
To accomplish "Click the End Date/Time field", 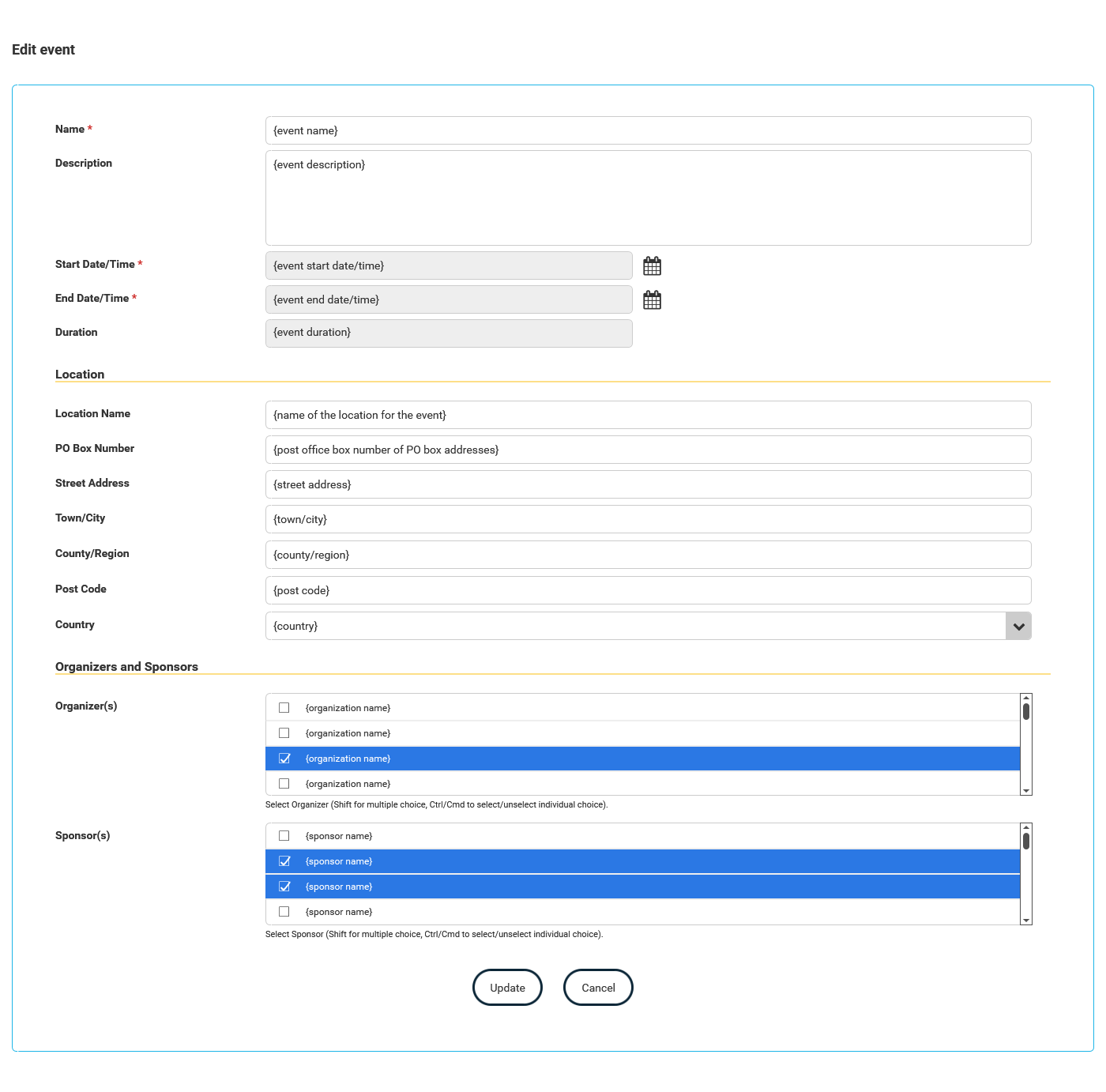I will (x=449, y=299).
